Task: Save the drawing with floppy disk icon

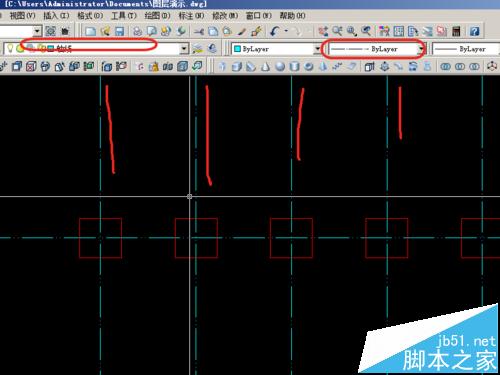Action: (x=119, y=32)
